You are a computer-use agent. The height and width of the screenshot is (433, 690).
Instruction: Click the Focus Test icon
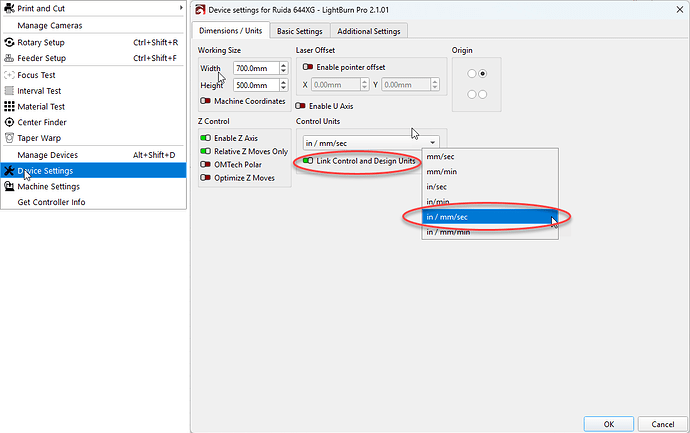tap(9, 75)
